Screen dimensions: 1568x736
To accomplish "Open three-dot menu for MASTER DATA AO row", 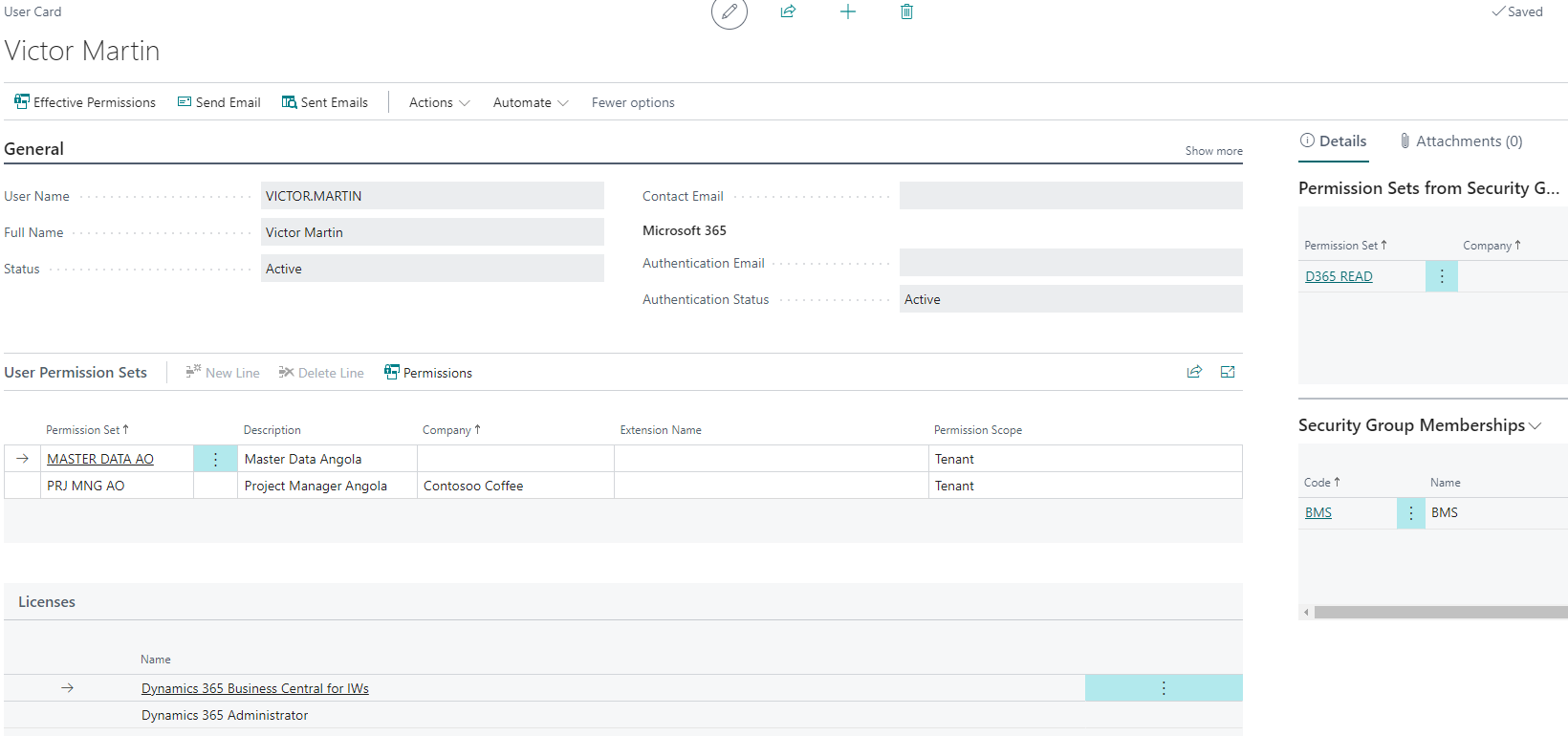I will click(x=215, y=459).
